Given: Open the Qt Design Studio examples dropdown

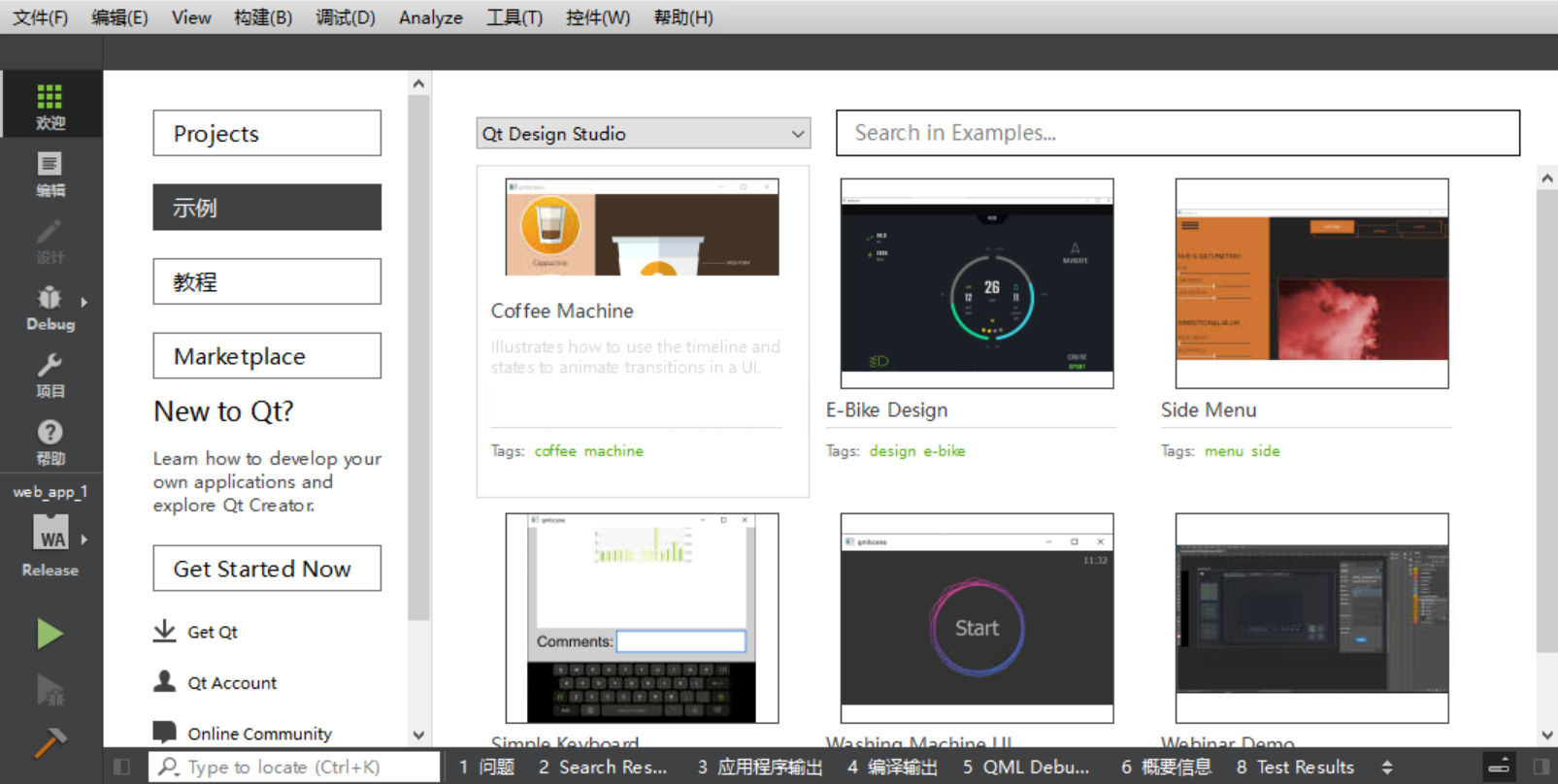Looking at the screenshot, I should pyautogui.click(x=643, y=133).
